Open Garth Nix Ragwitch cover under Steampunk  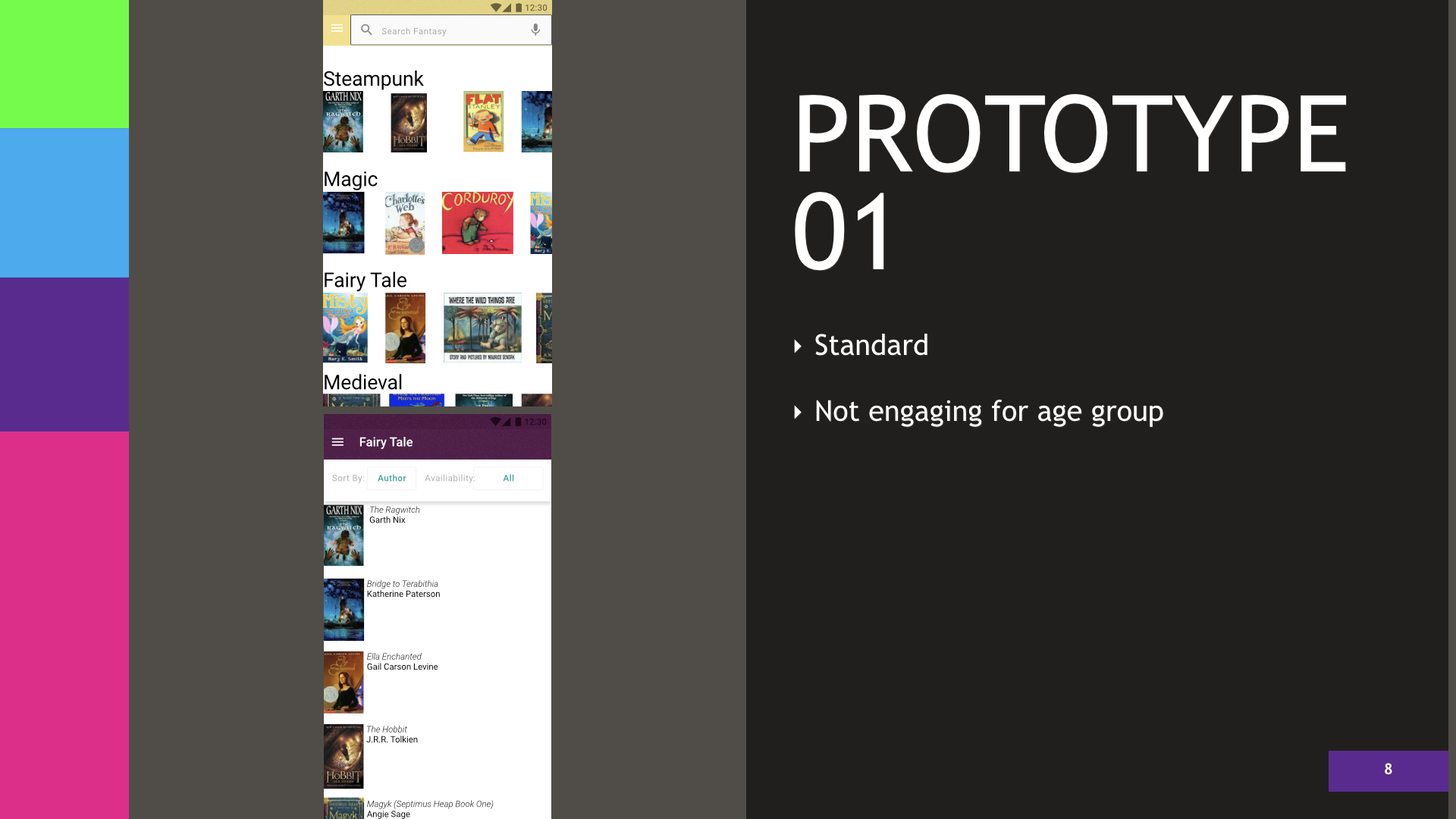click(x=343, y=122)
